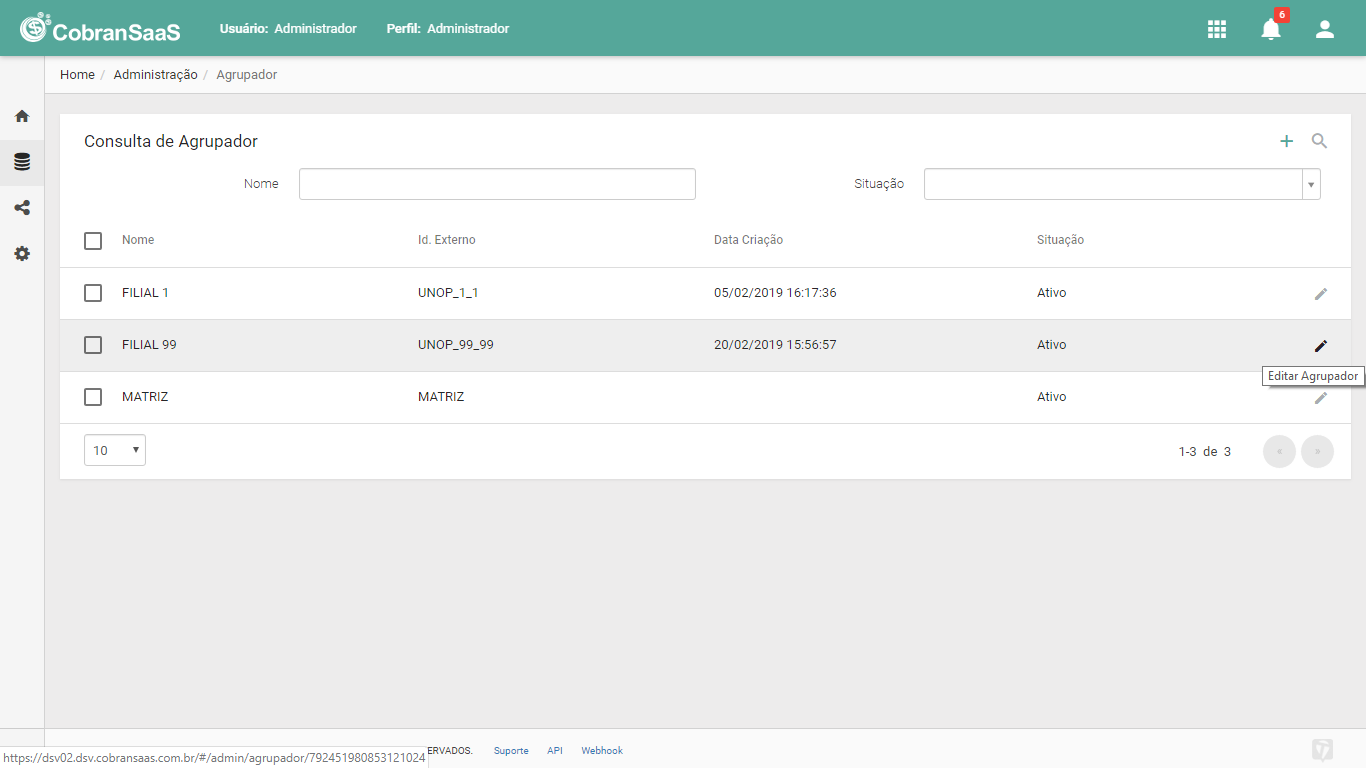Screen dimensions: 1366x768
Task: Go to Home via sidebar house icon
Action: (x=22, y=116)
